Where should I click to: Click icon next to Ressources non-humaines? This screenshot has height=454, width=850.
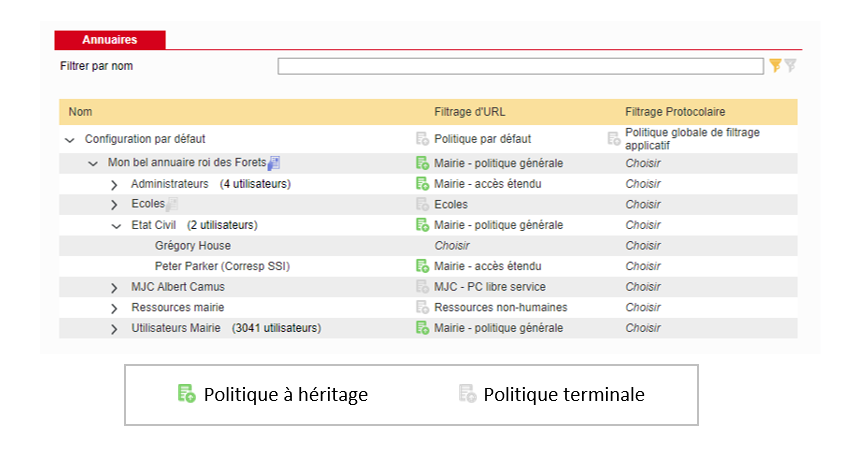[x=422, y=307]
